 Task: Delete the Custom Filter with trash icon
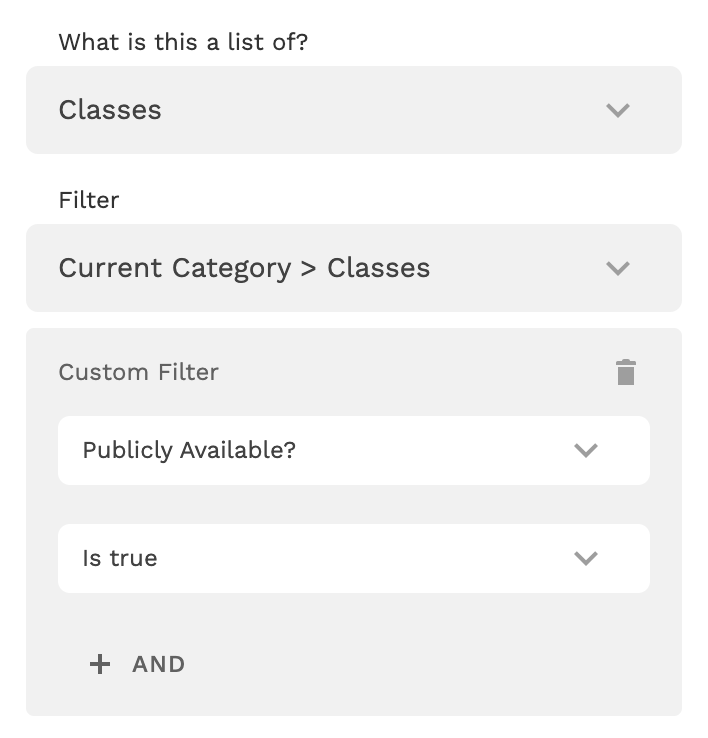click(x=626, y=372)
